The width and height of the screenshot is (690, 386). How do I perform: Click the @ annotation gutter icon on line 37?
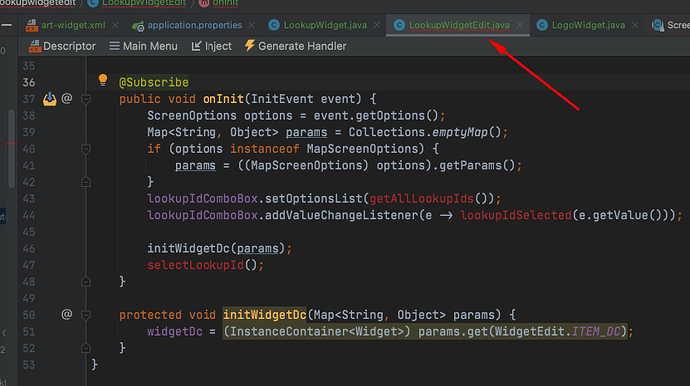click(67, 98)
